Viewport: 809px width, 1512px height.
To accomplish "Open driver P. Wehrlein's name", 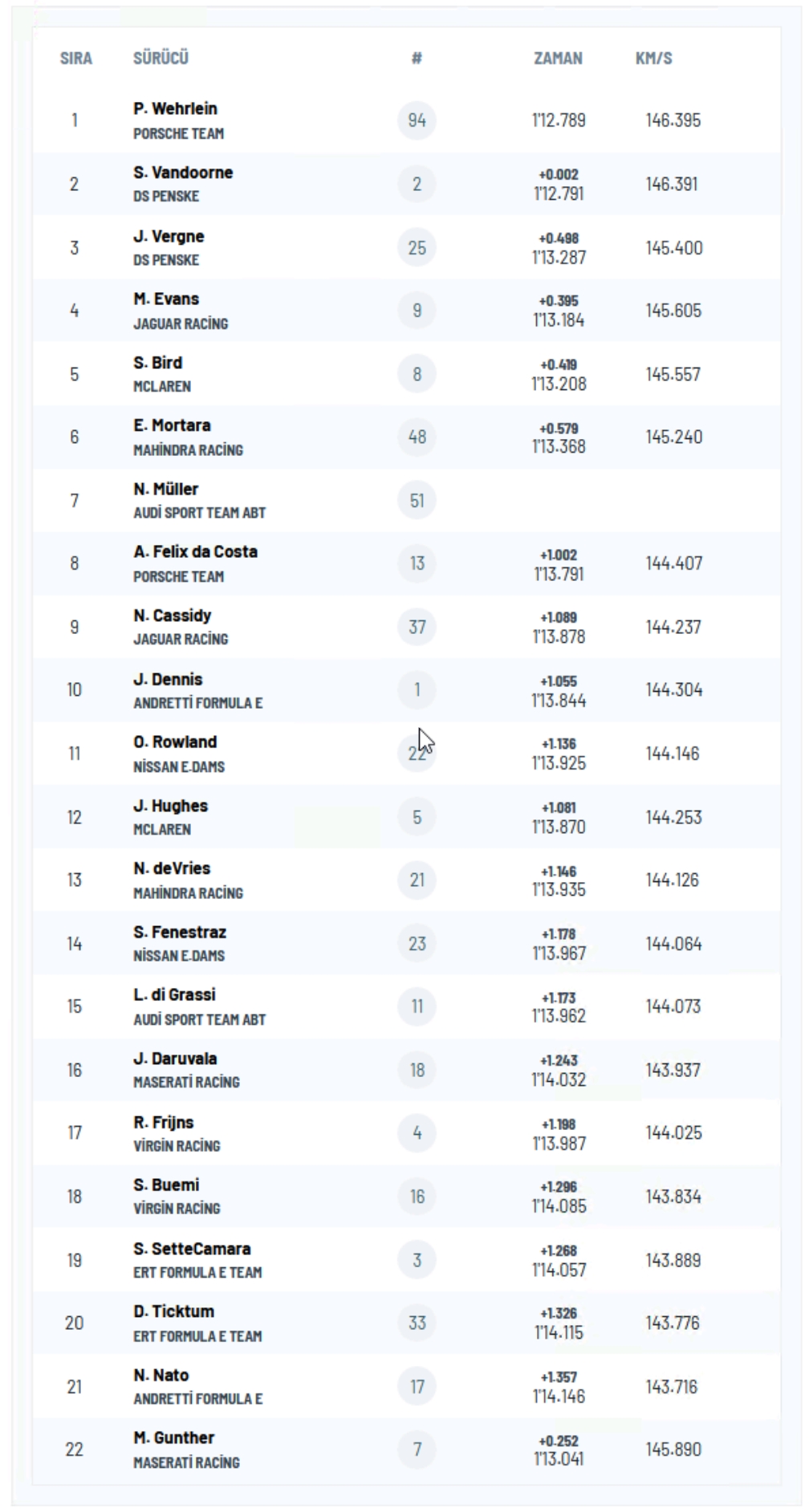I will click(175, 108).
